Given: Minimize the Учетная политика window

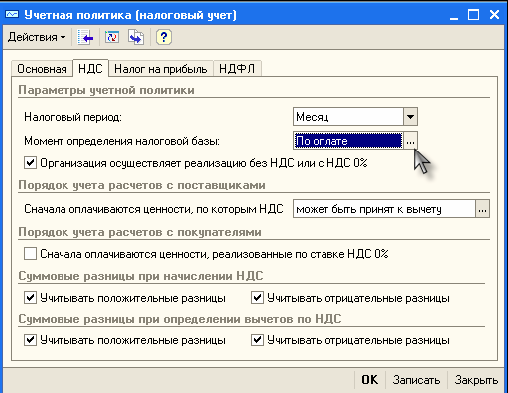Looking at the screenshot, I should (x=454, y=15).
